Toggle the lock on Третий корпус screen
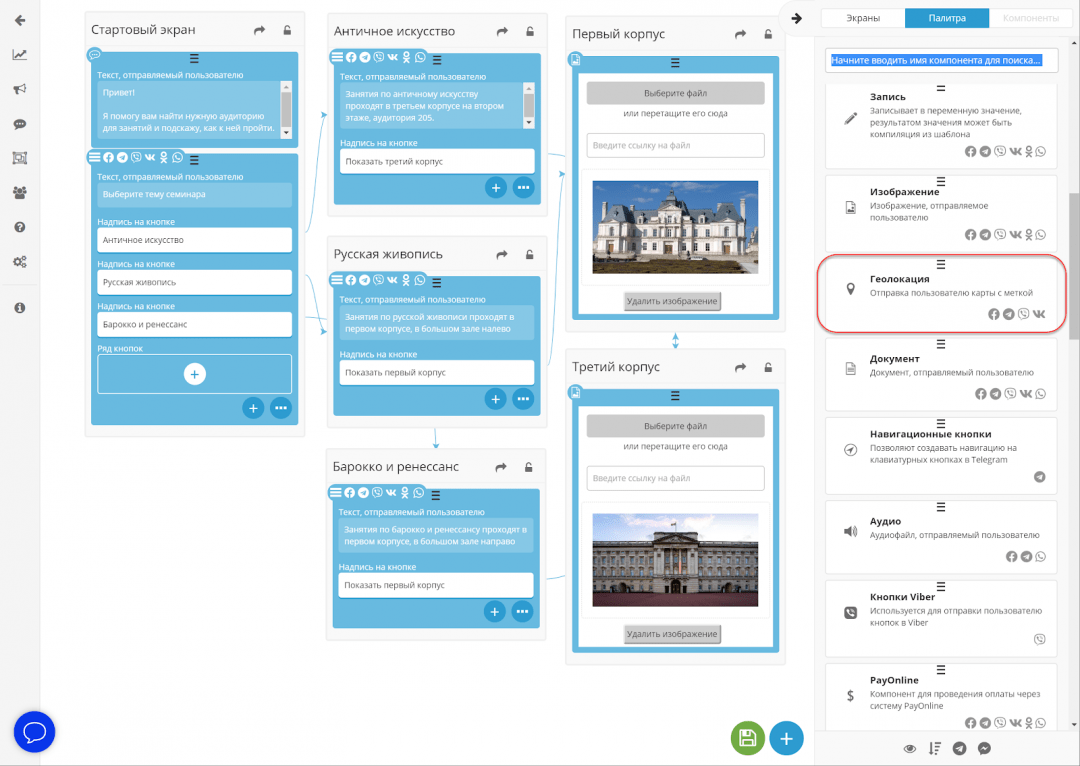This screenshot has height=766, width=1080. pos(768,367)
